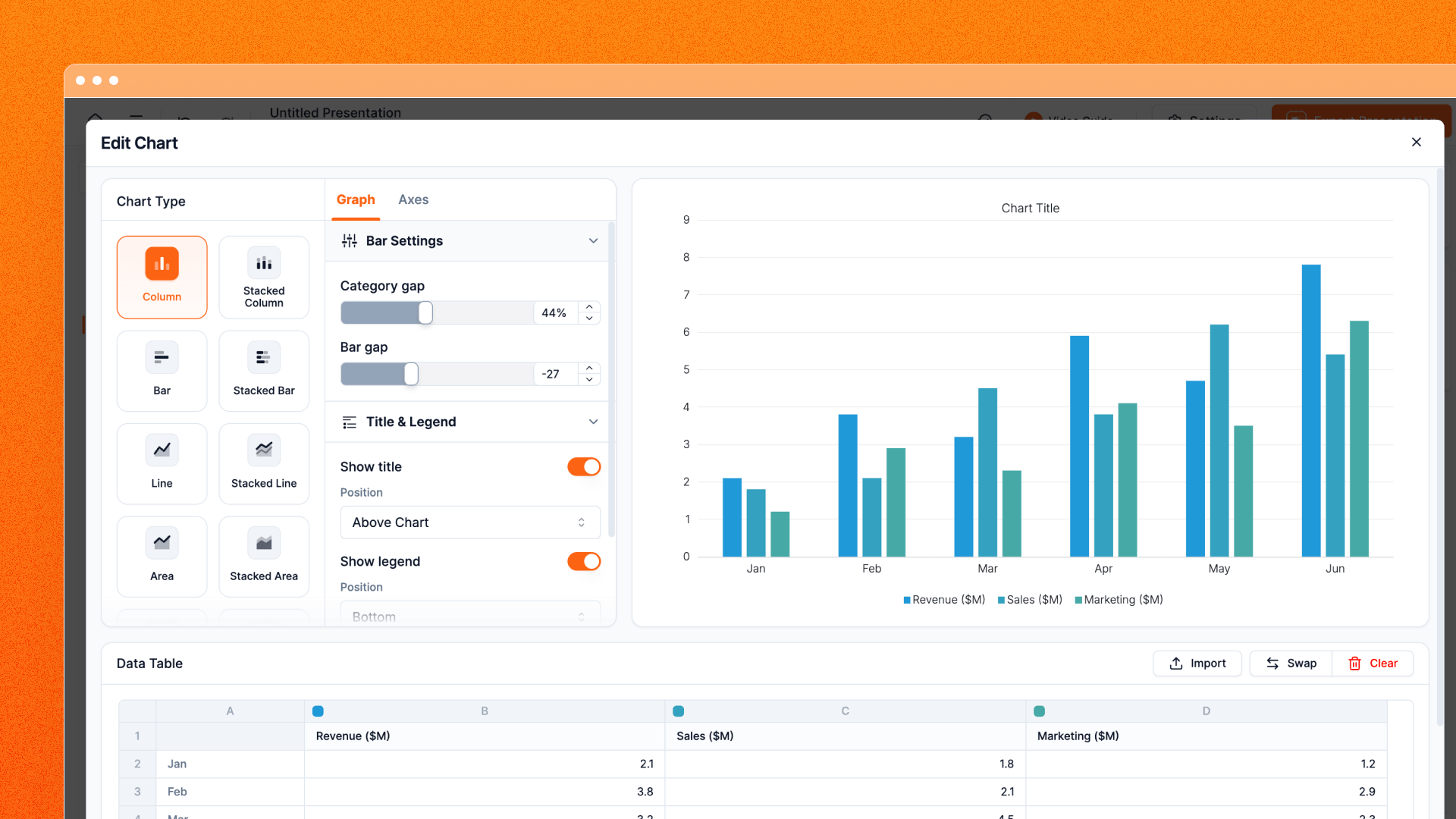This screenshot has width=1456, height=819.
Task: Pick the Line chart type
Action: coord(162,463)
